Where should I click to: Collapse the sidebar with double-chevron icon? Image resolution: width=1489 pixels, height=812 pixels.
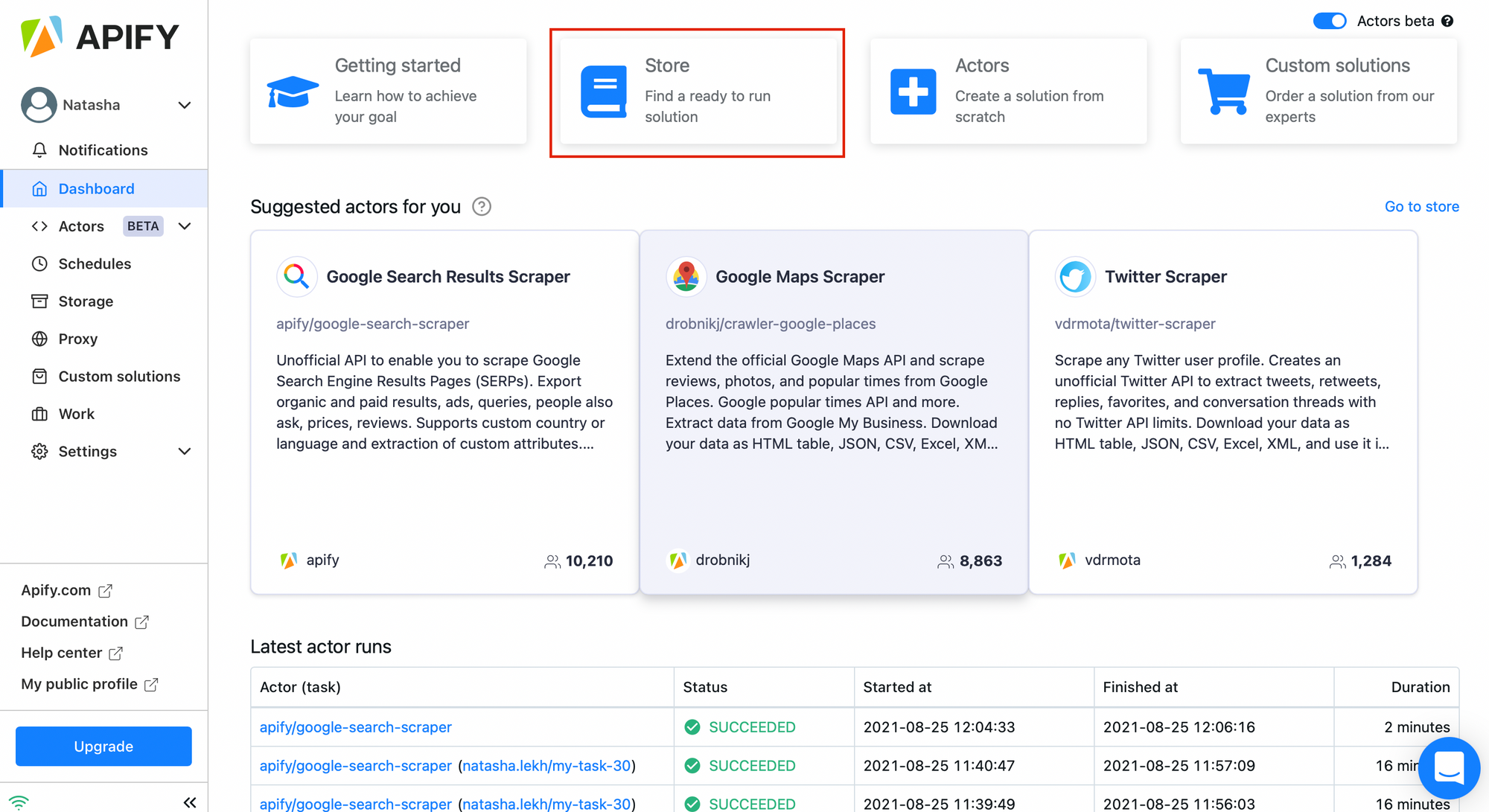click(190, 802)
